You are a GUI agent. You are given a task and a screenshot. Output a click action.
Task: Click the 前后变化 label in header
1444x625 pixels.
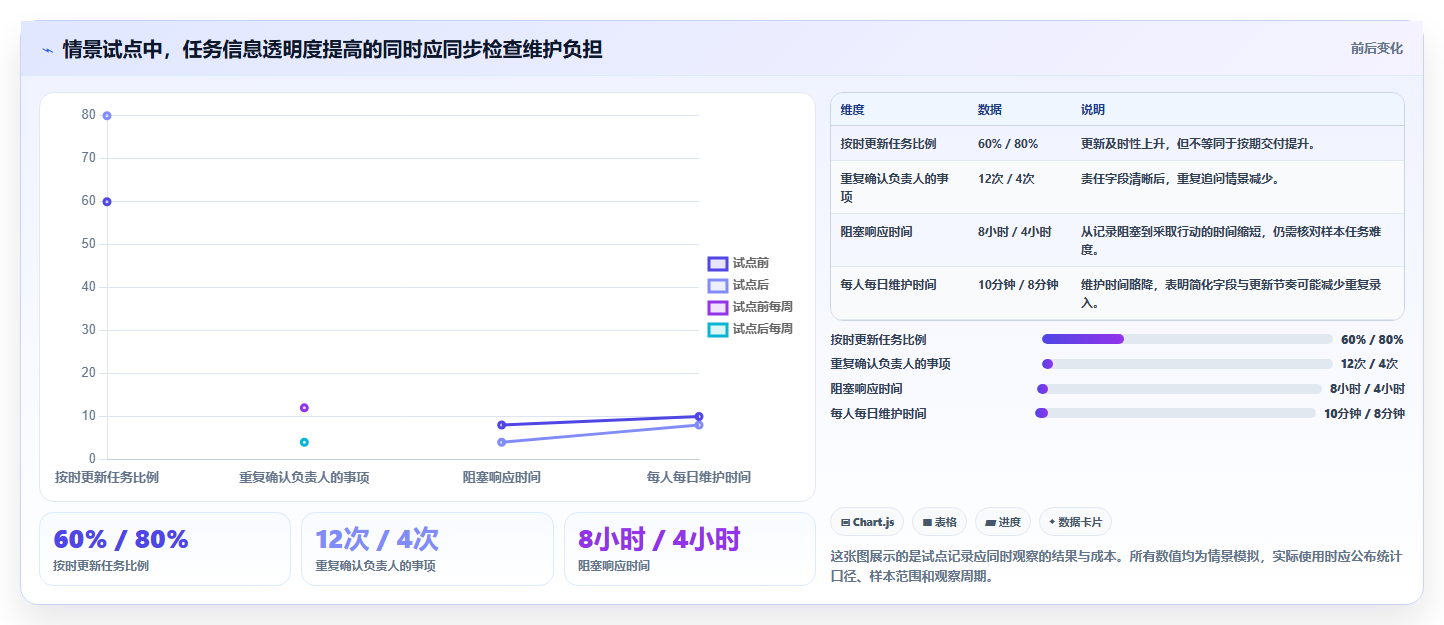[x=1376, y=48]
